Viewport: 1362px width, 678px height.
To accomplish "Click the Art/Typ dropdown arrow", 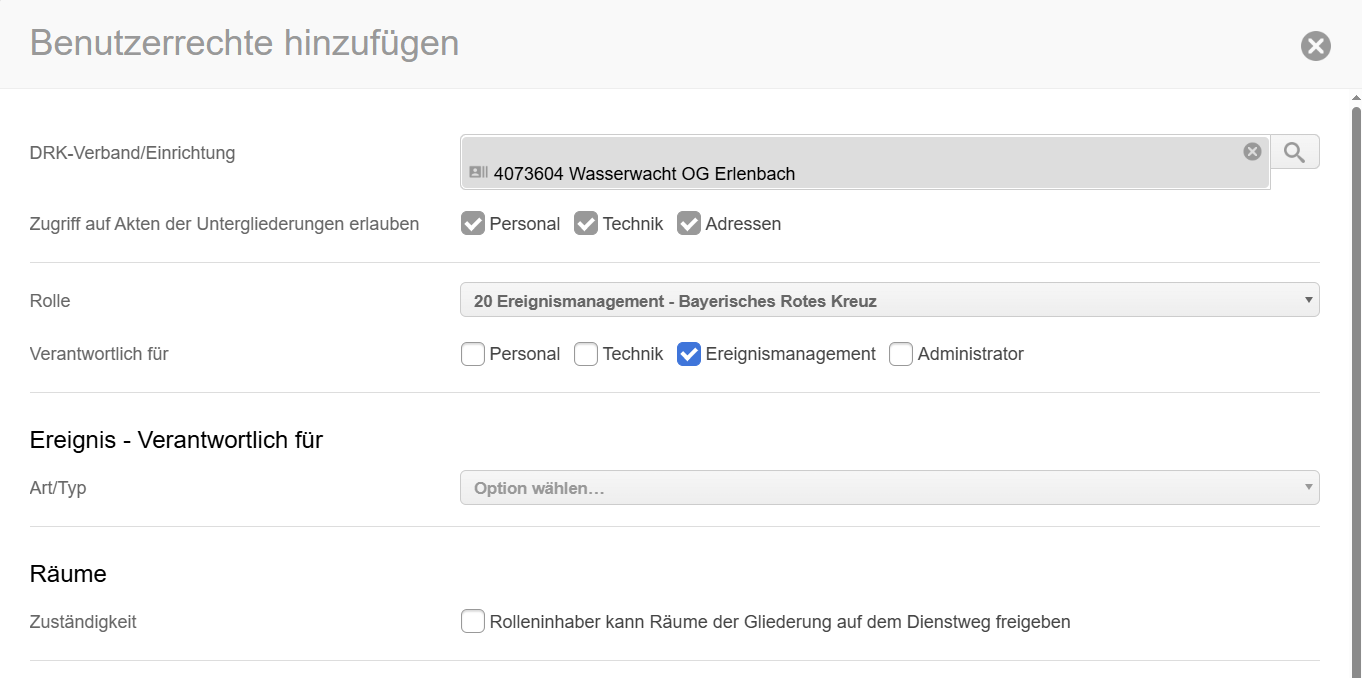I will pyautogui.click(x=1308, y=488).
